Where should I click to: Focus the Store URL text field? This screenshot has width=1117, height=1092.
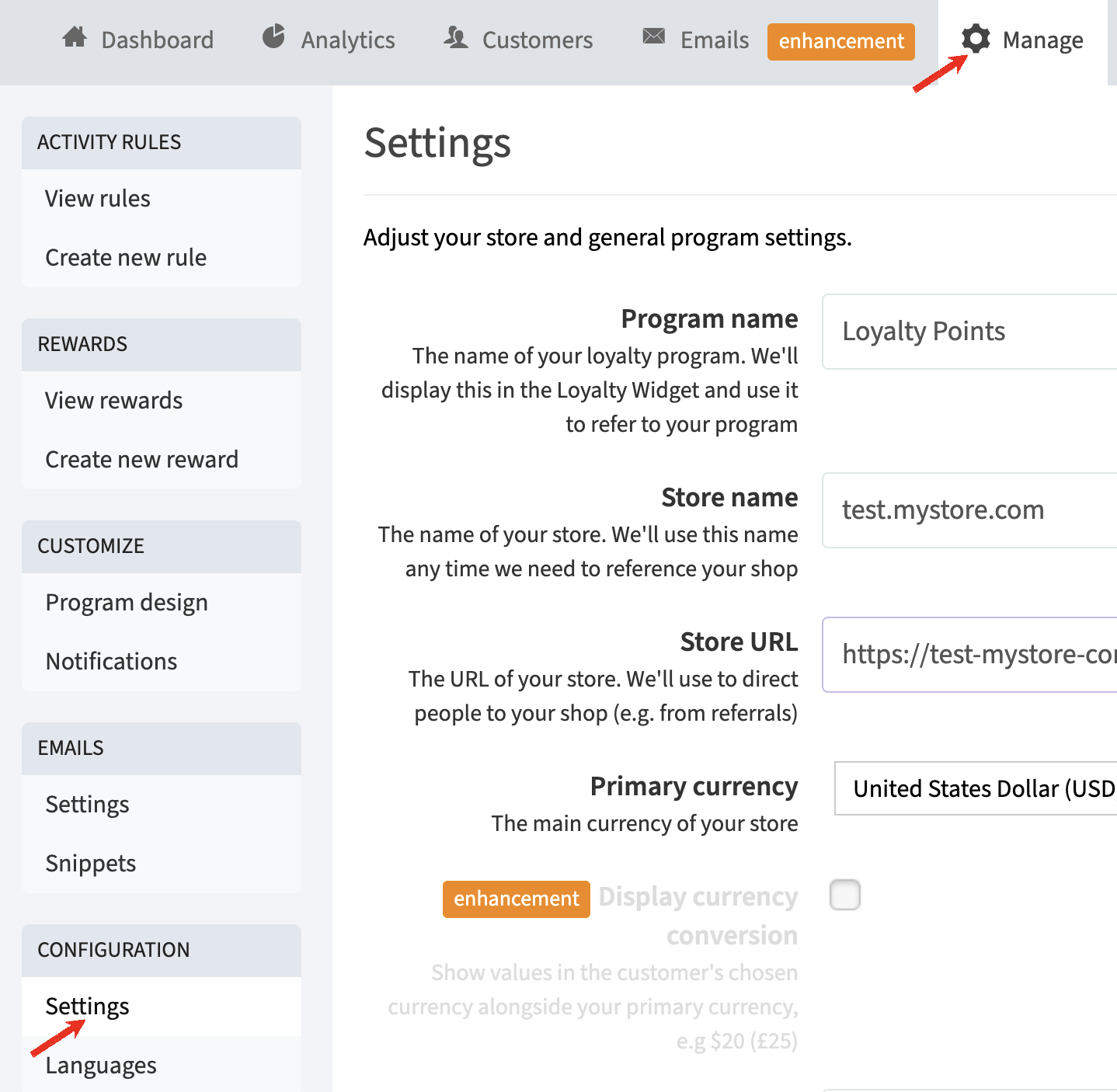(x=969, y=655)
